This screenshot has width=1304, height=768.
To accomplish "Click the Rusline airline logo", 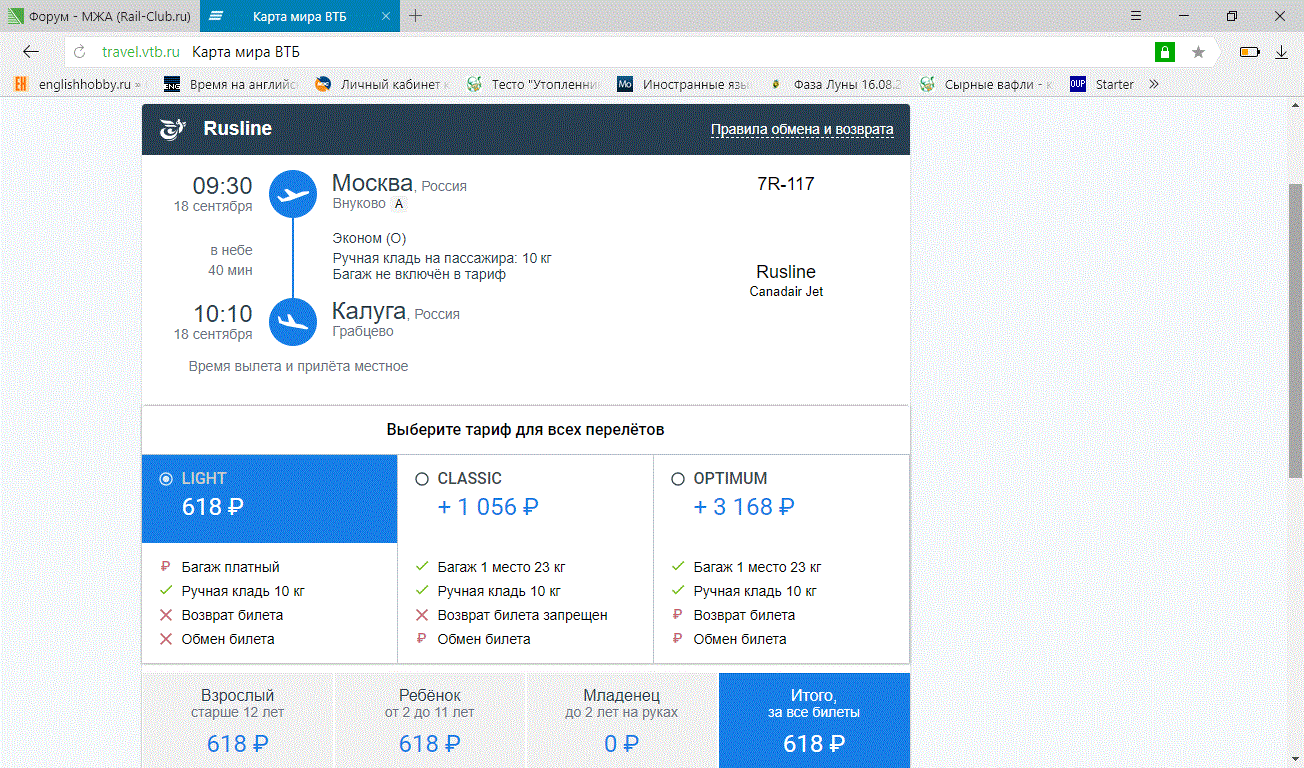I will coord(174,129).
